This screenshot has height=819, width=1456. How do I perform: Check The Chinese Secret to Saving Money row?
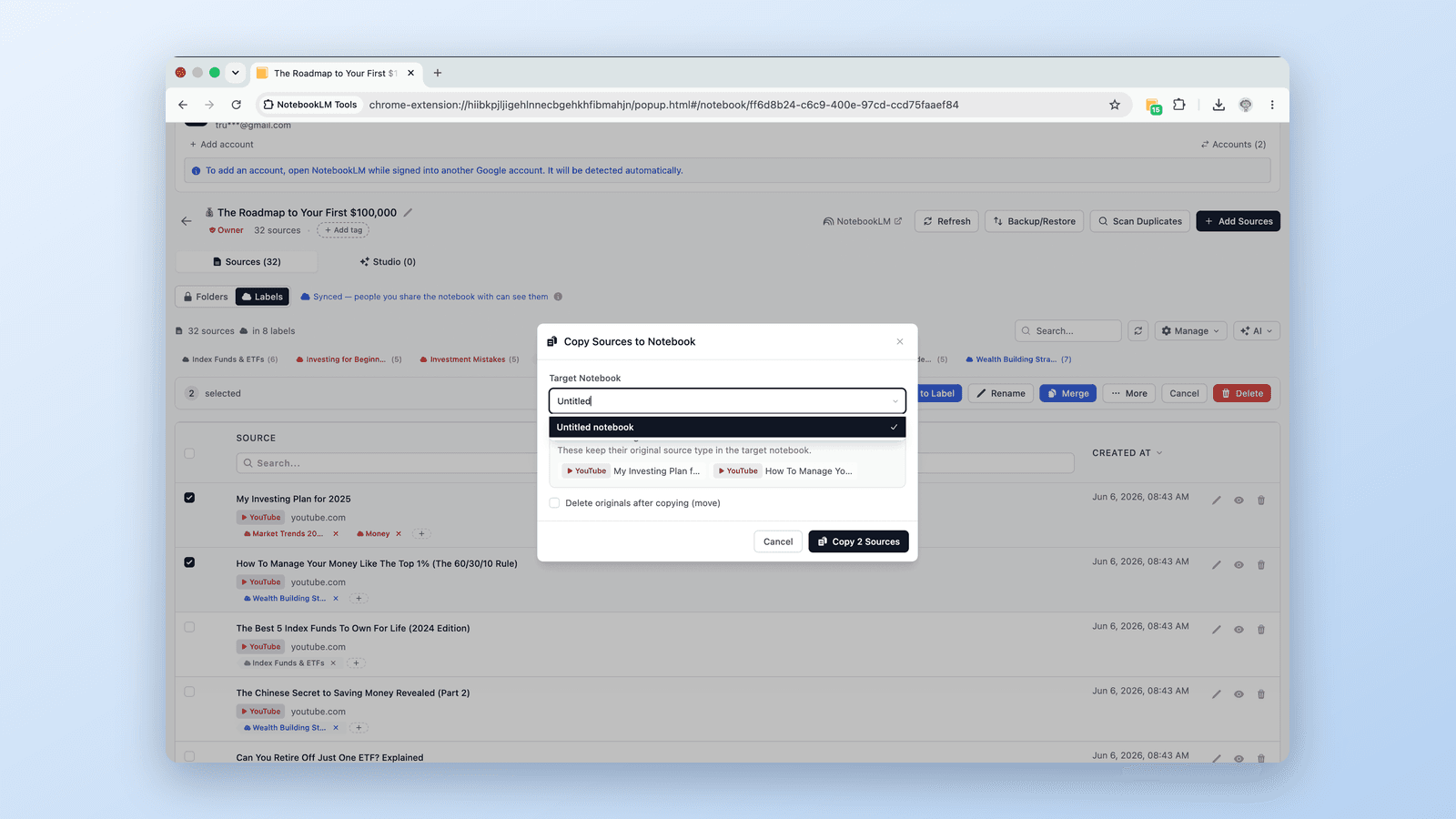click(x=189, y=692)
